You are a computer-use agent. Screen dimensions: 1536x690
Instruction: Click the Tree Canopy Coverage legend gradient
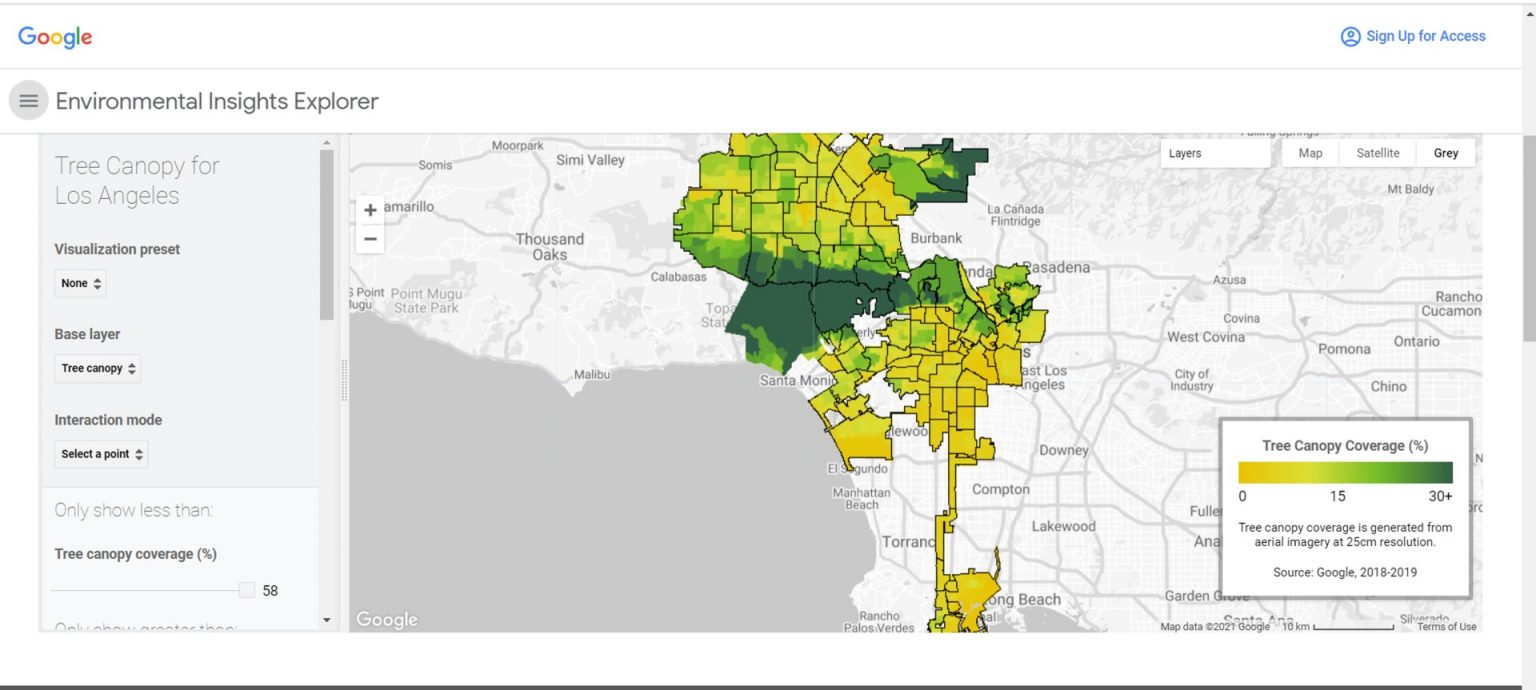point(1345,472)
